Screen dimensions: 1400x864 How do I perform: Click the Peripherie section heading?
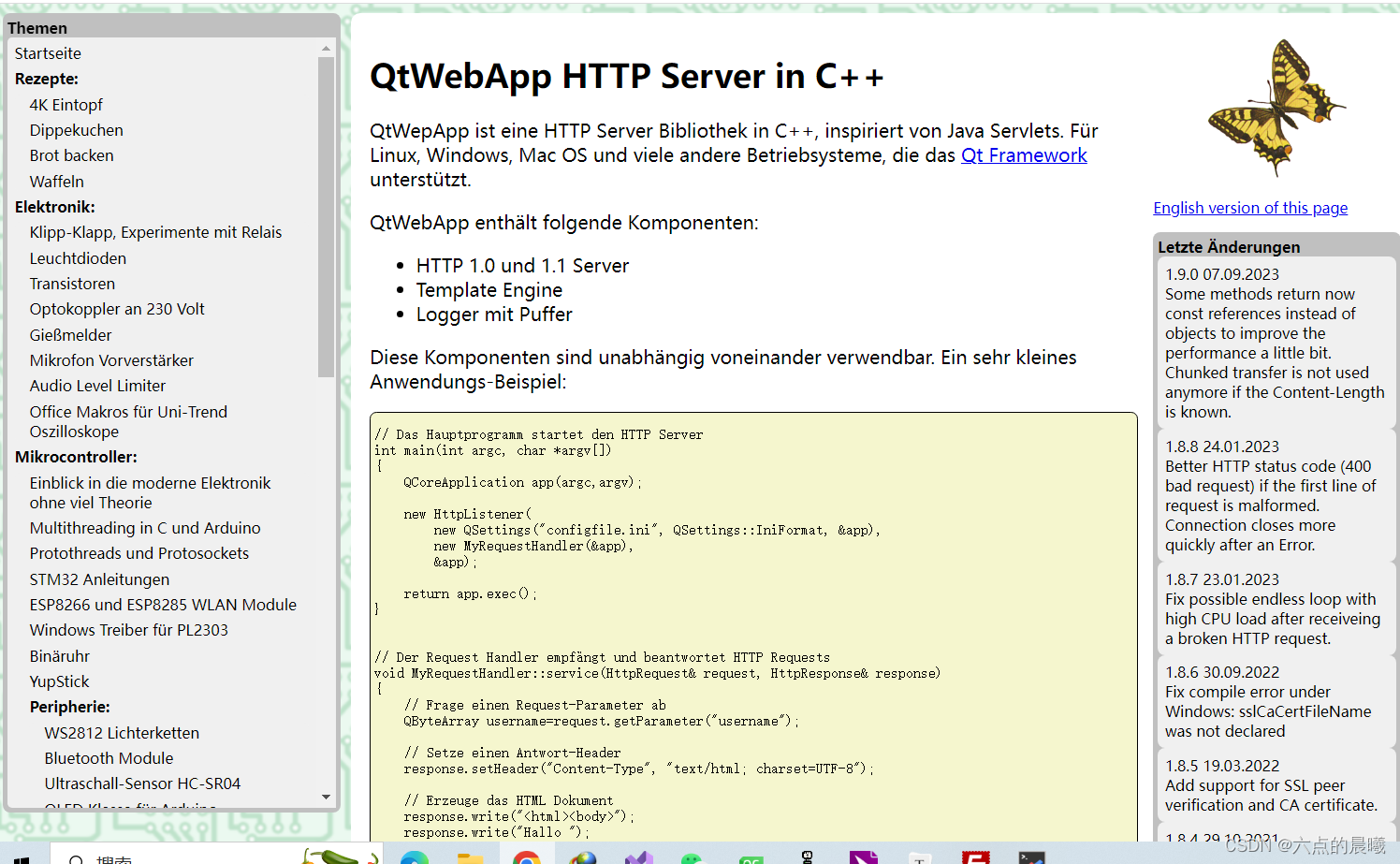coord(69,707)
